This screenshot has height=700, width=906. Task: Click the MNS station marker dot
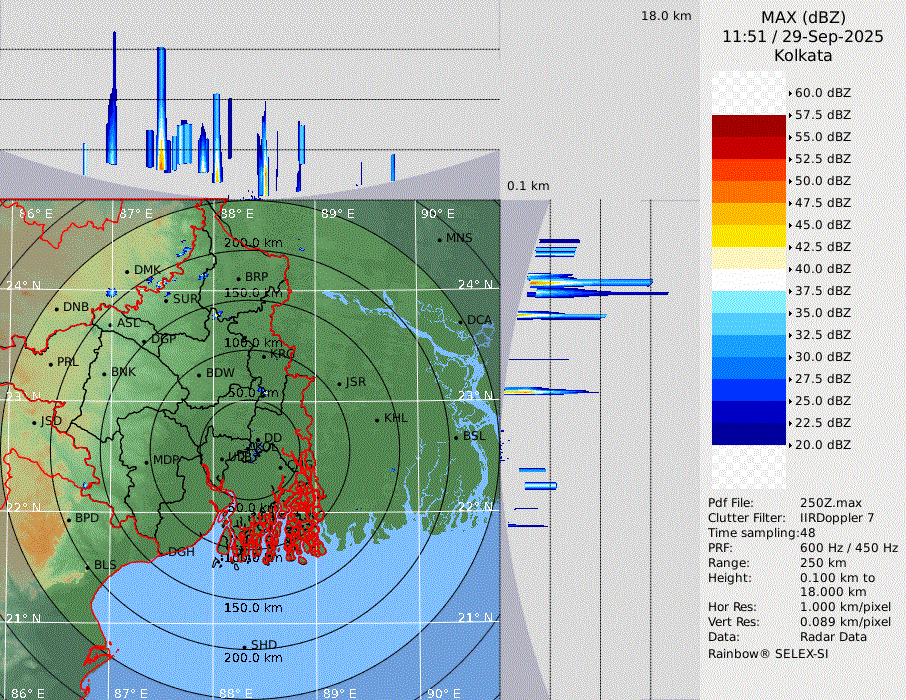(x=439, y=239)
